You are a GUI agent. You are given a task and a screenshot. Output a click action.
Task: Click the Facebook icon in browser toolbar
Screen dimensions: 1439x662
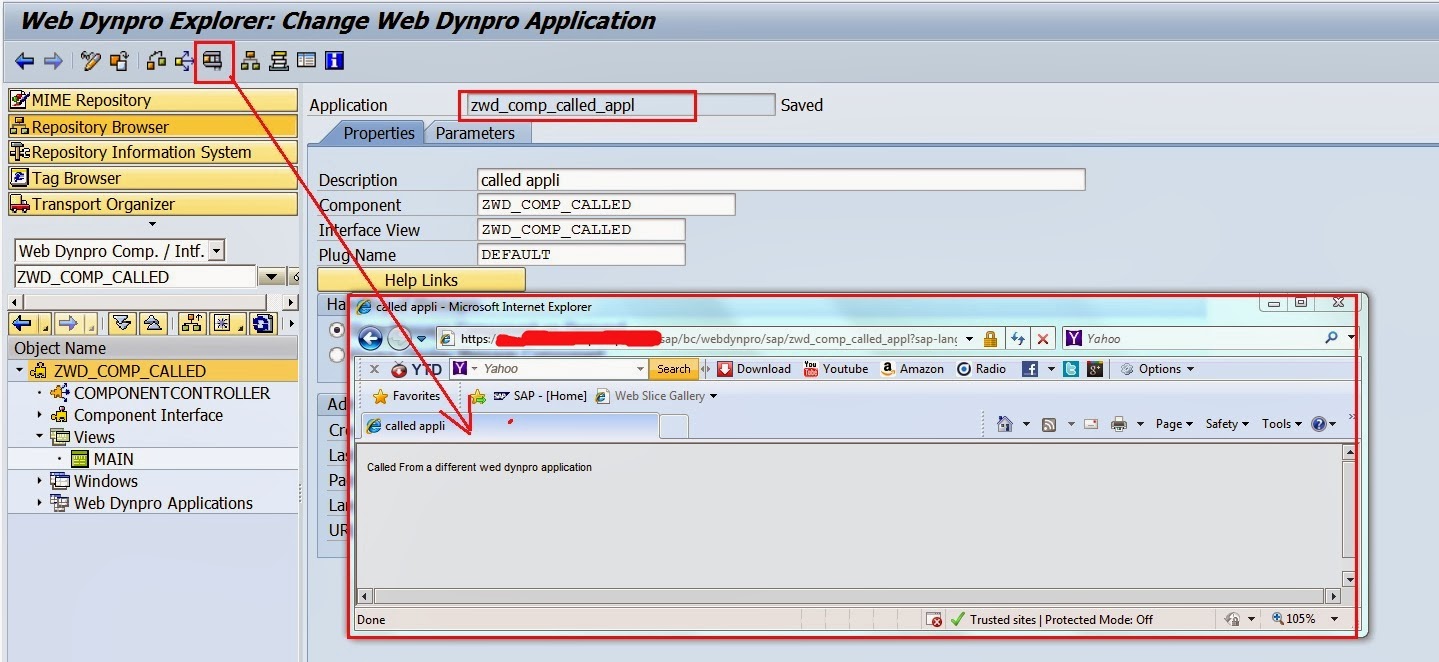[1030, 369]
